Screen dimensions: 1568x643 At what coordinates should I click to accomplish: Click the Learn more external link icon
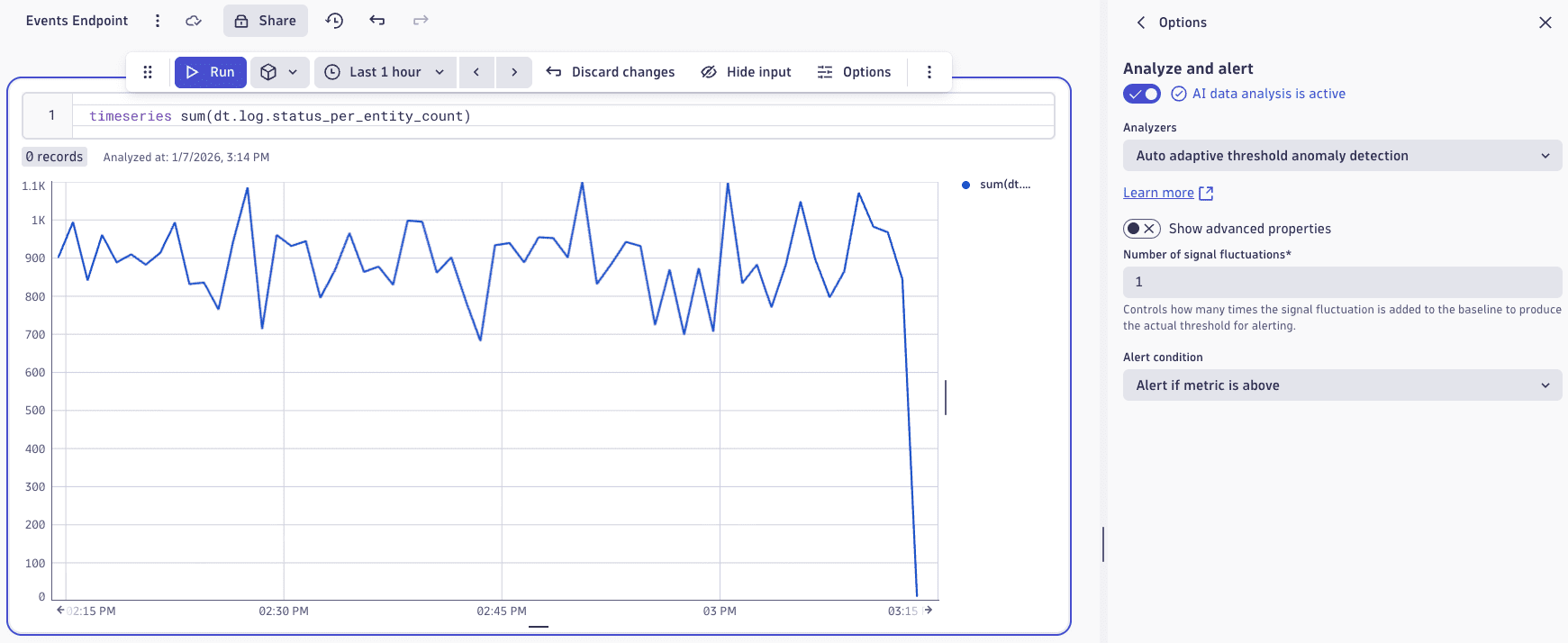point(1207,194)
